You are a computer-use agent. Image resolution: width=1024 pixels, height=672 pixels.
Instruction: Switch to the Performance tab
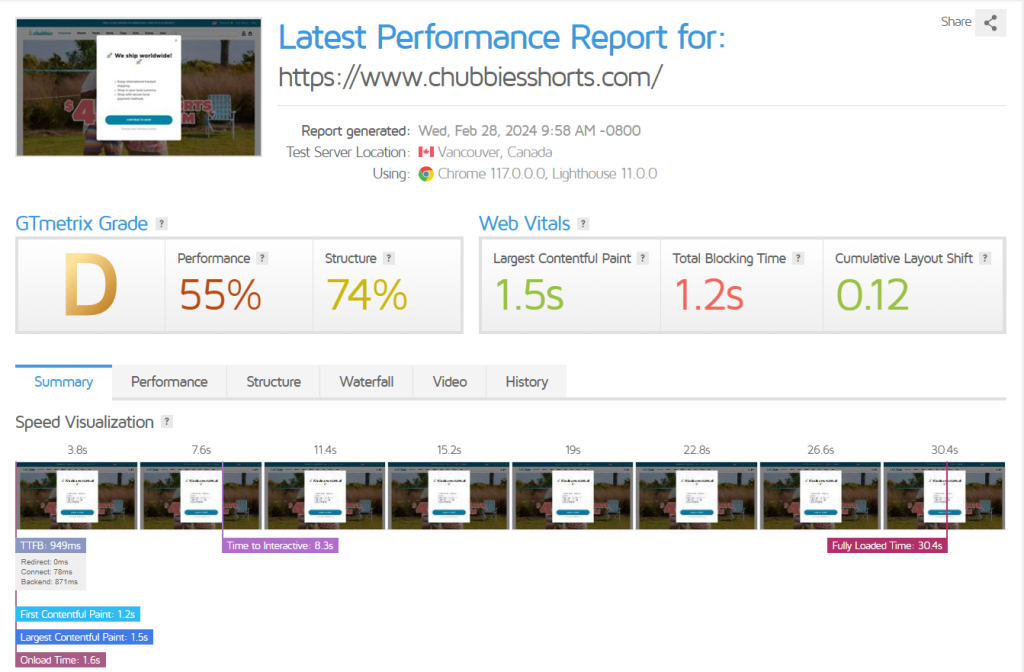coord(169,382)
